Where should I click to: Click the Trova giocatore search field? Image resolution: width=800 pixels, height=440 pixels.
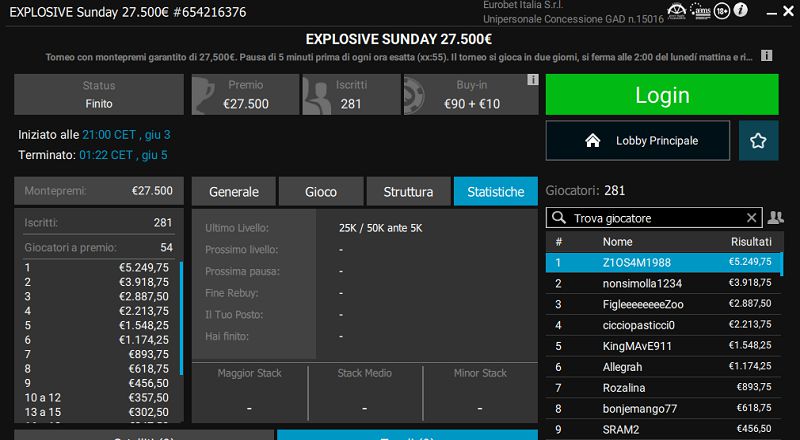654,218
